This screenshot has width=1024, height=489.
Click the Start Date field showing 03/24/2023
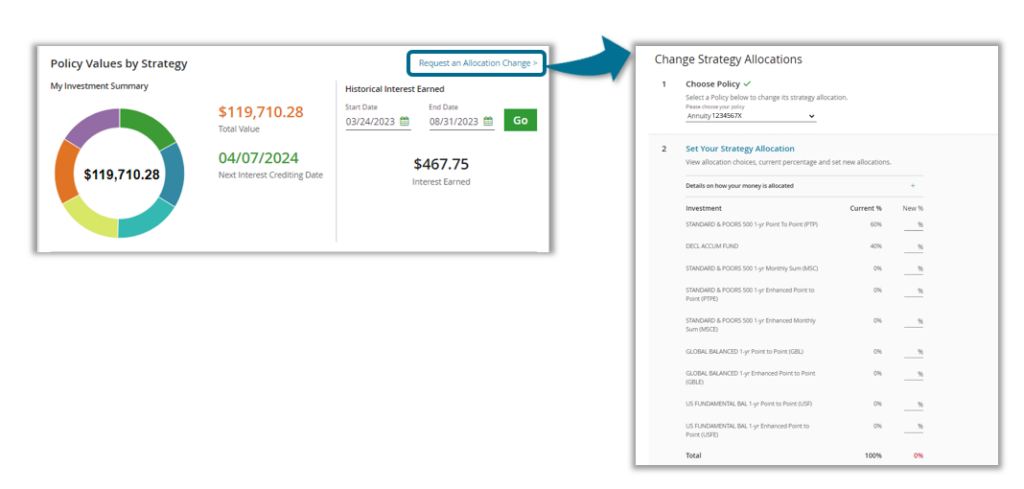371,122
